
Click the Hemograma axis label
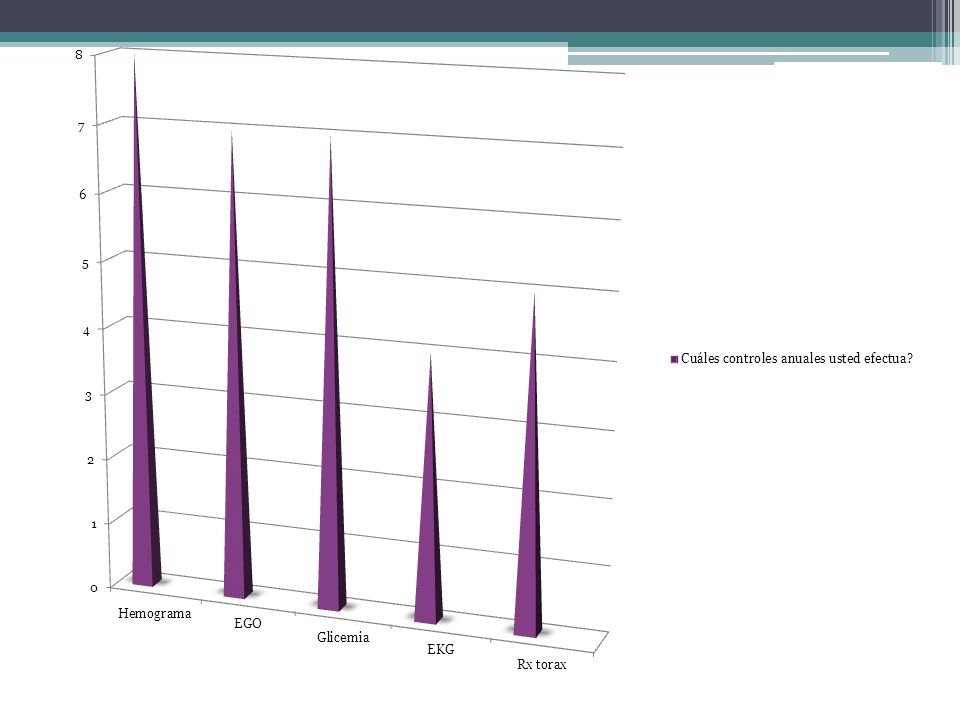click(x=154, y=613)
